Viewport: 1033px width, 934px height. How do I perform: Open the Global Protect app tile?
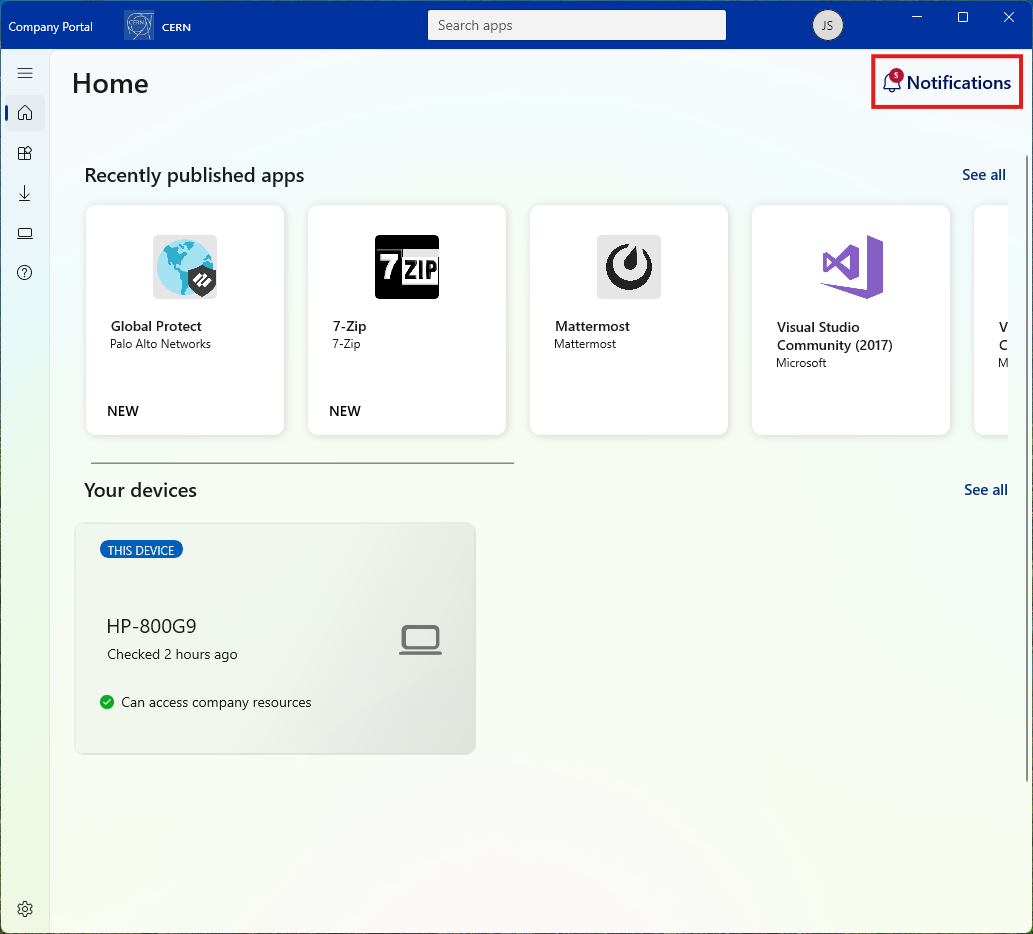point(185,320)
